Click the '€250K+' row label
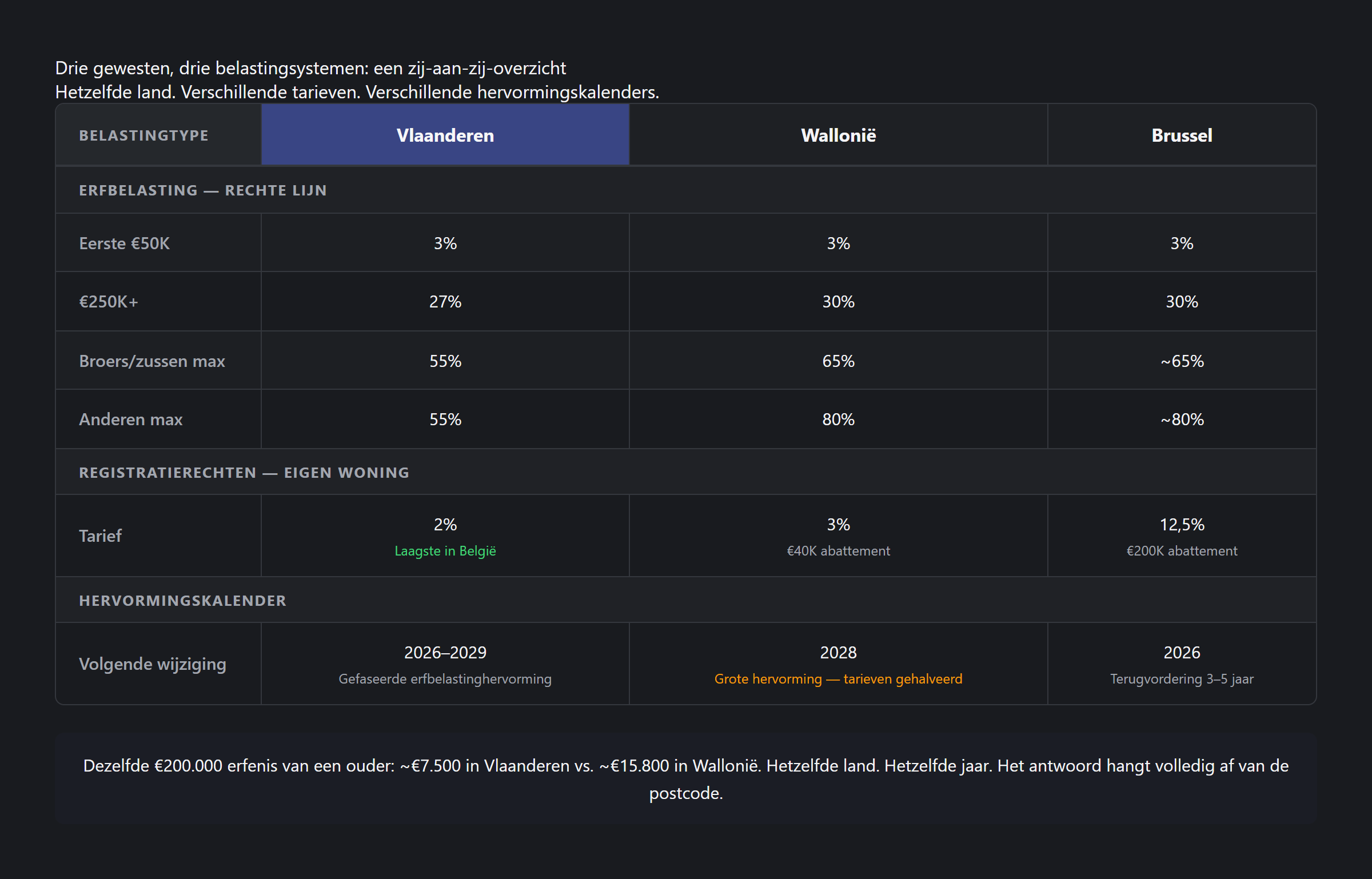This screenshot has height=879, width=1372. [109, 302]
